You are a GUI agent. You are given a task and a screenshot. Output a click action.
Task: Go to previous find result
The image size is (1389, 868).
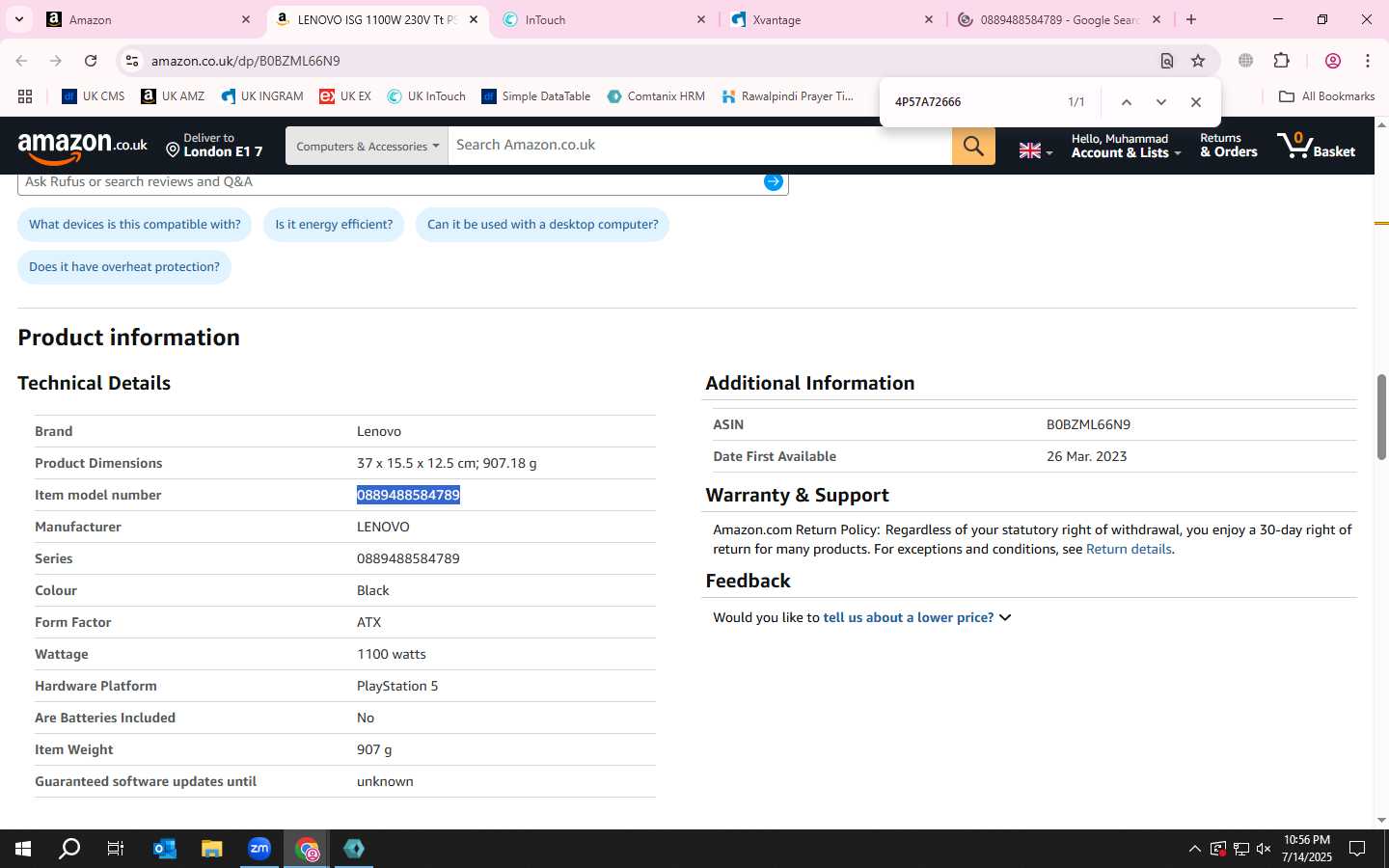(1126, 102)
